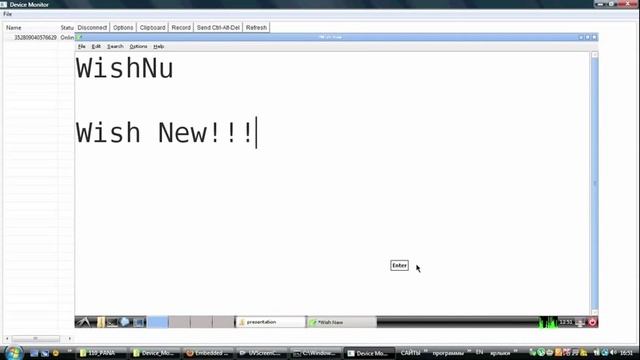Click the Windows taskbar clock
This screenshot has height=360, width=640.
click(627, 353)
